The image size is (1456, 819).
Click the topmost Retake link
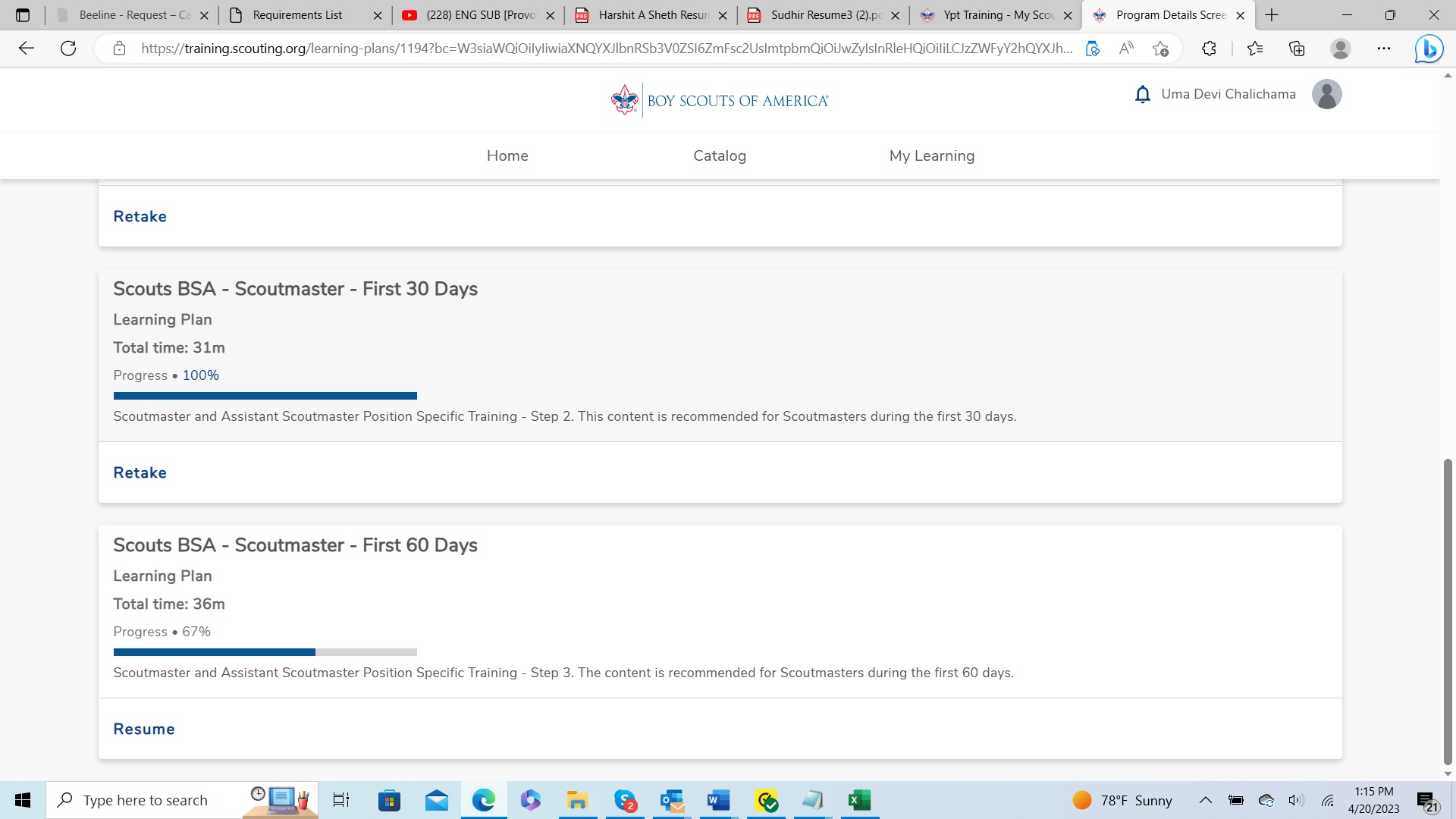coord(140,216)
